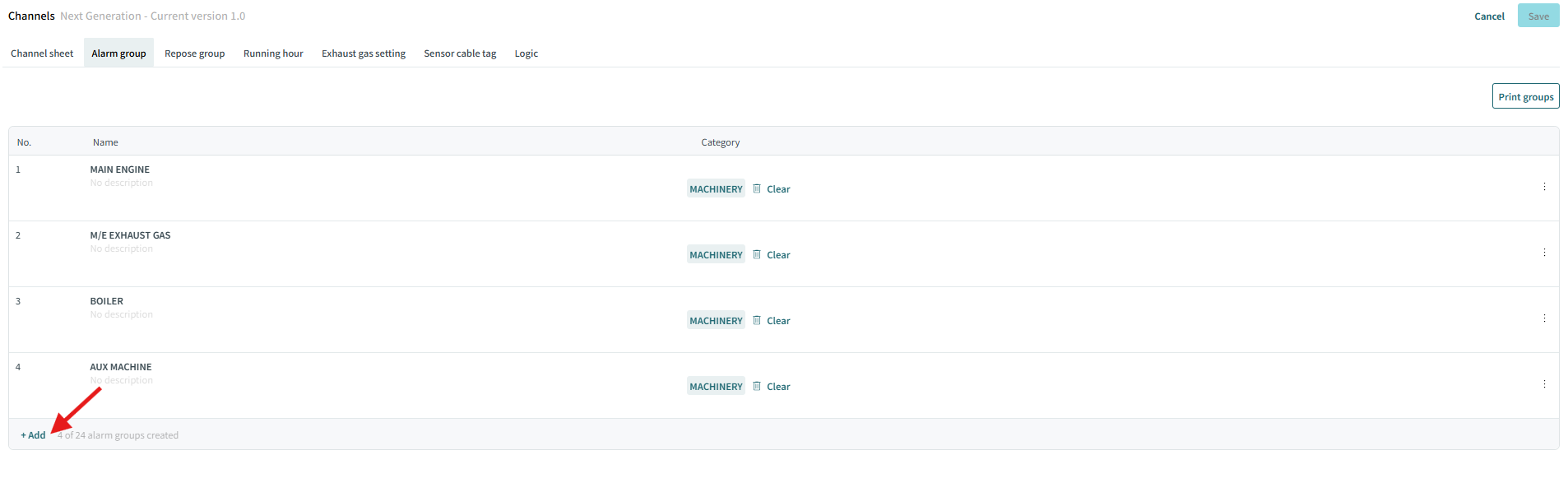
Task: Open the kebab menu for M/E EXHAUST GAS row
Action: coord(1544,253)
